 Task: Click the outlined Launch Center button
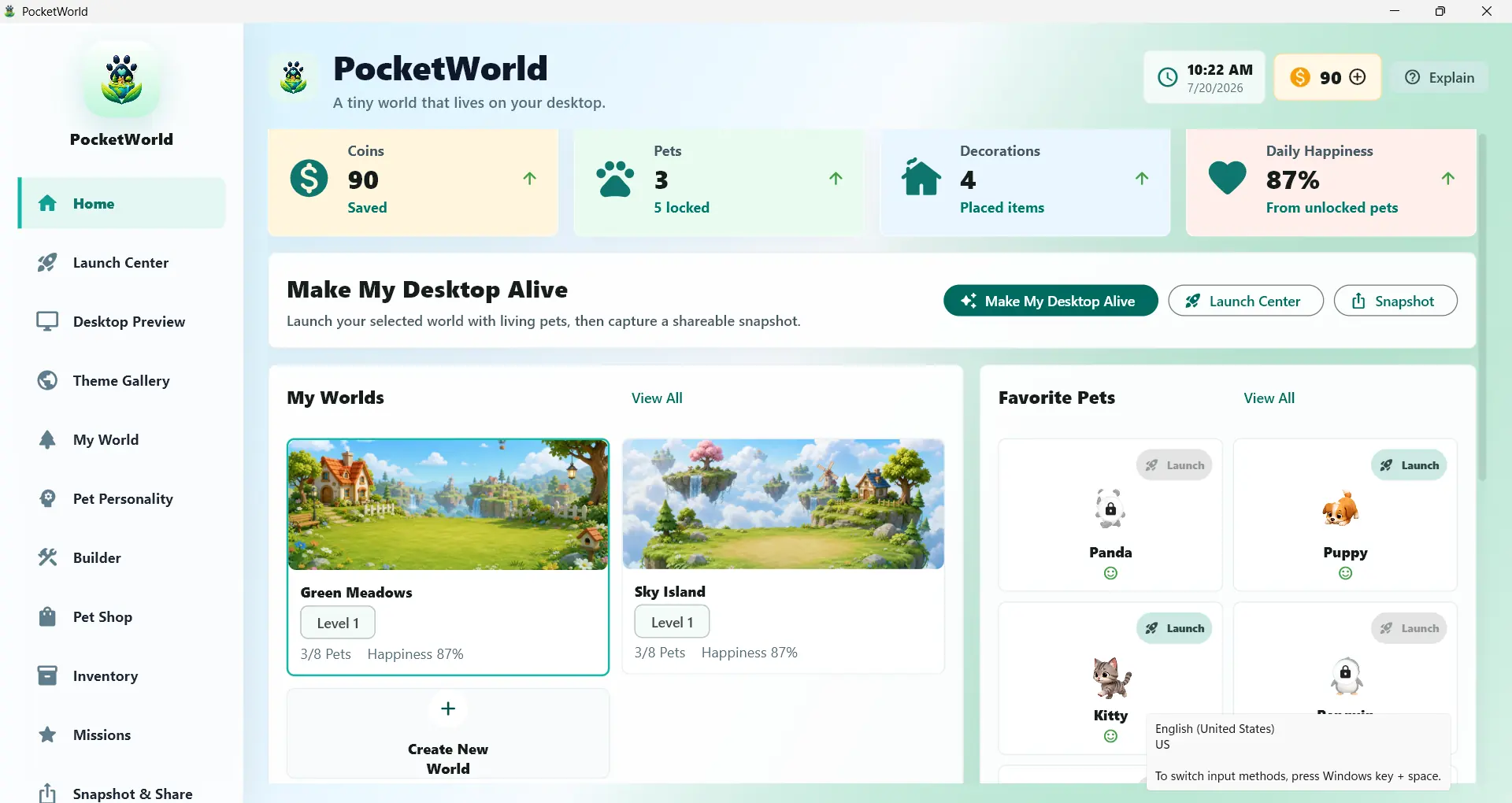[1246, 301]
